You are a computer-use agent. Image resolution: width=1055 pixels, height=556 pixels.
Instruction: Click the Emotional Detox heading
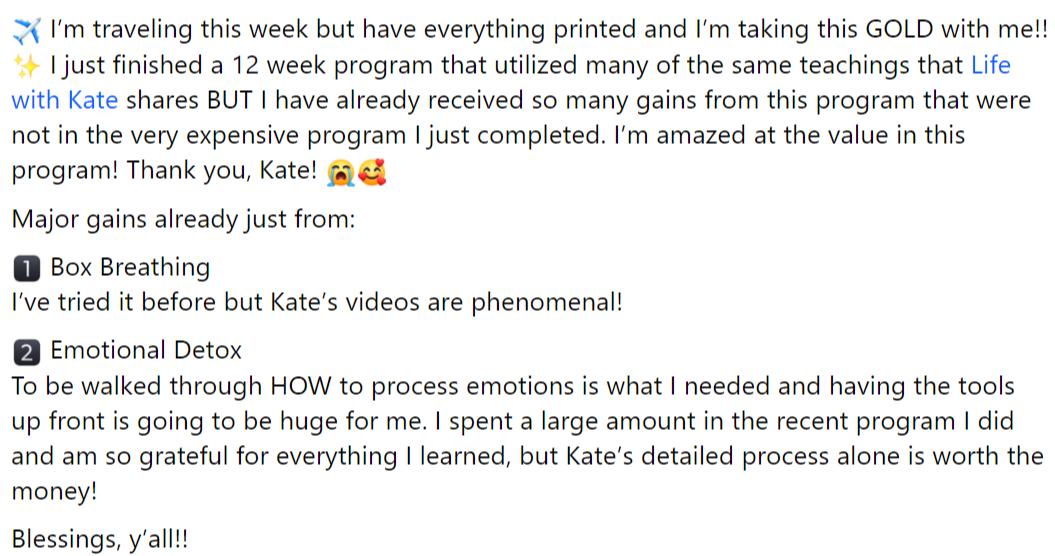[145, 351]
